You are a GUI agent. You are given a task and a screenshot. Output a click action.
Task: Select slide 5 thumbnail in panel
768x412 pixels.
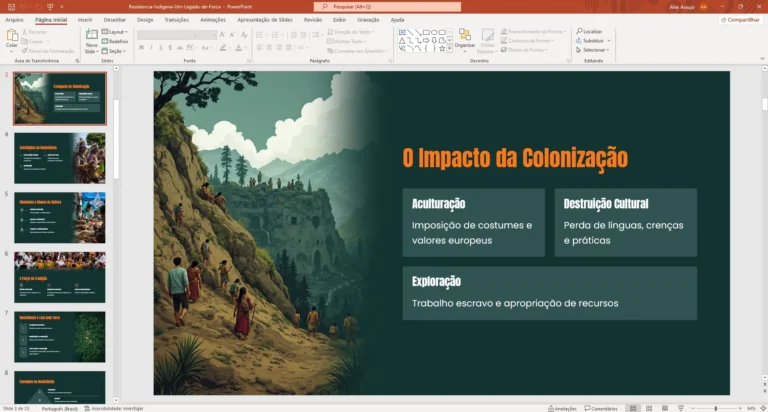pyautogui.click(x=60, y=218)
